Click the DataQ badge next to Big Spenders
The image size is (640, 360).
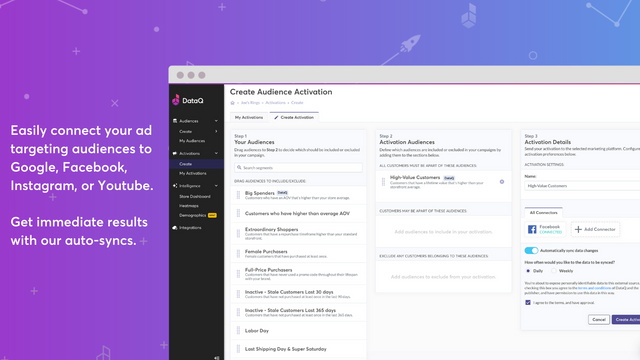click(x=282, y=193)
